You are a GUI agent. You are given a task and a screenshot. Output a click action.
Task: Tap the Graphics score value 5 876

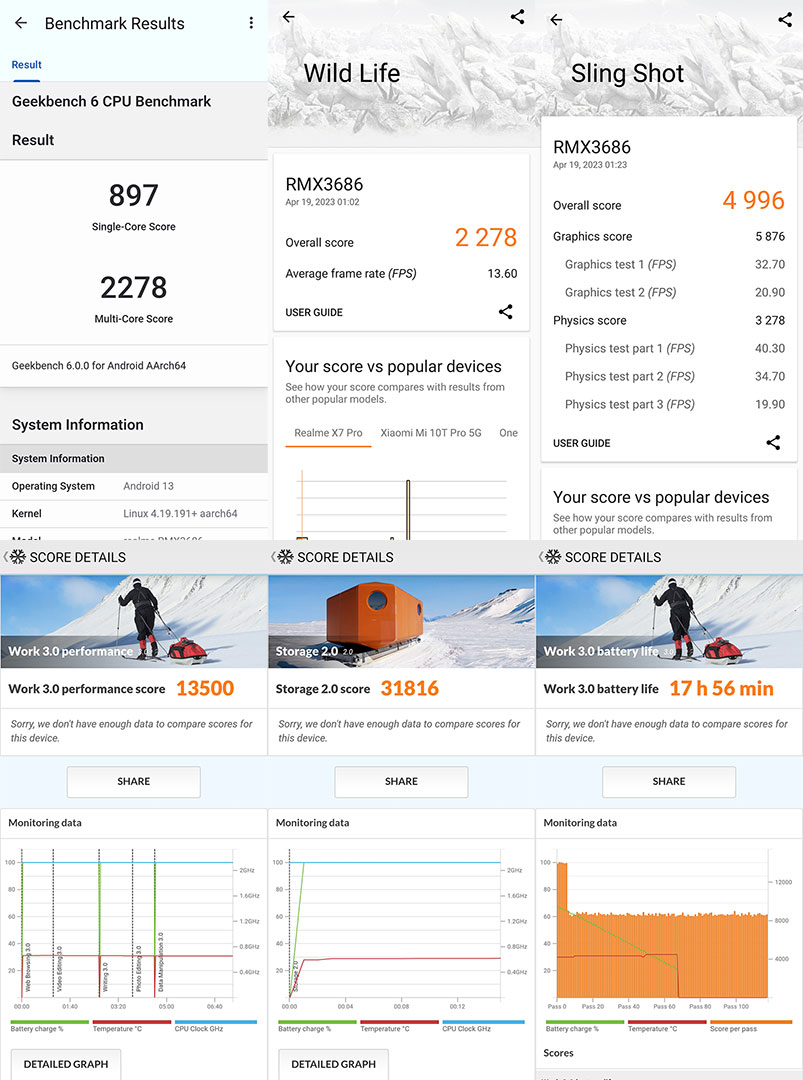[770, 236]
